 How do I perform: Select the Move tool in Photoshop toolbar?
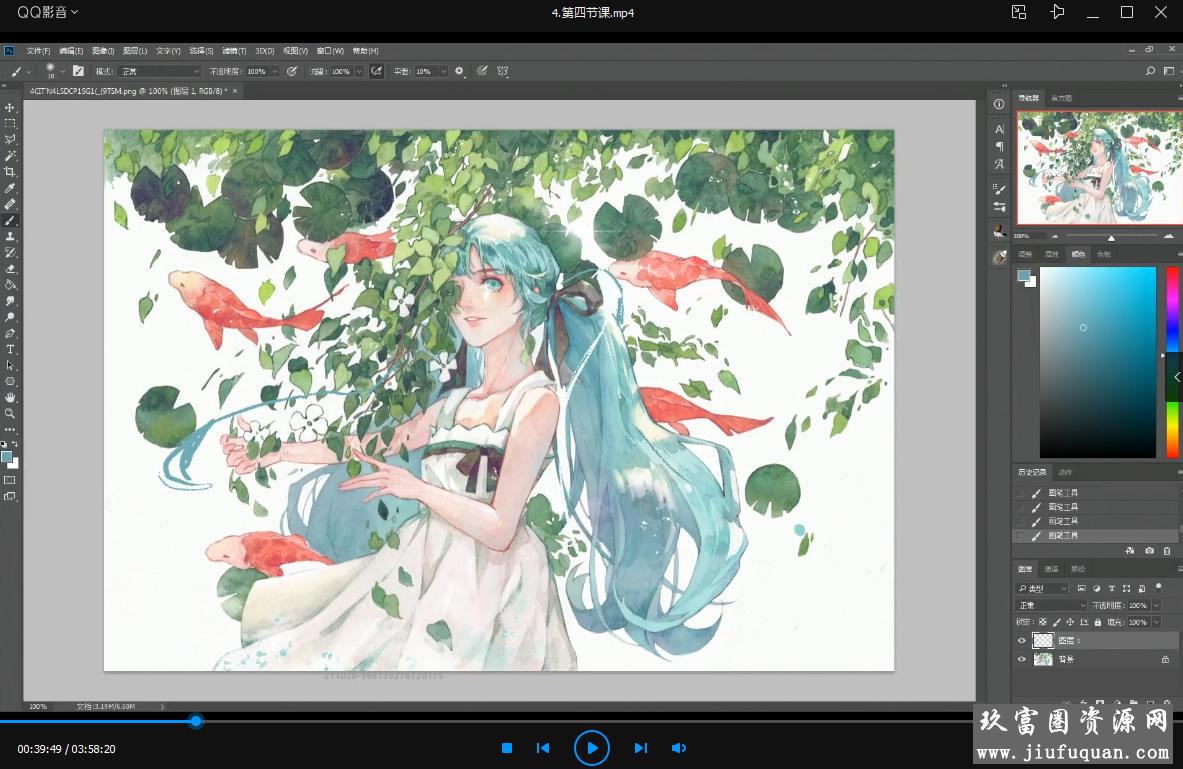pyautogui.click(x=10, y=107)
